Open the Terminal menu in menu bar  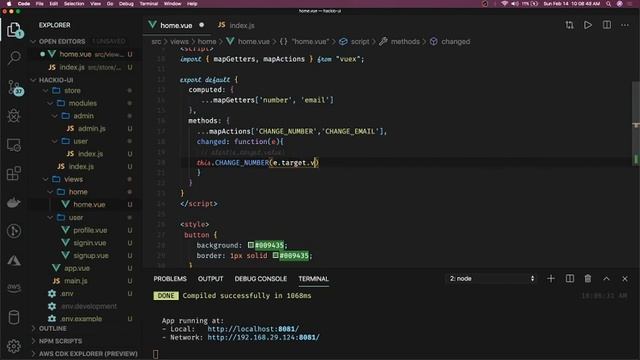(149, 4)
